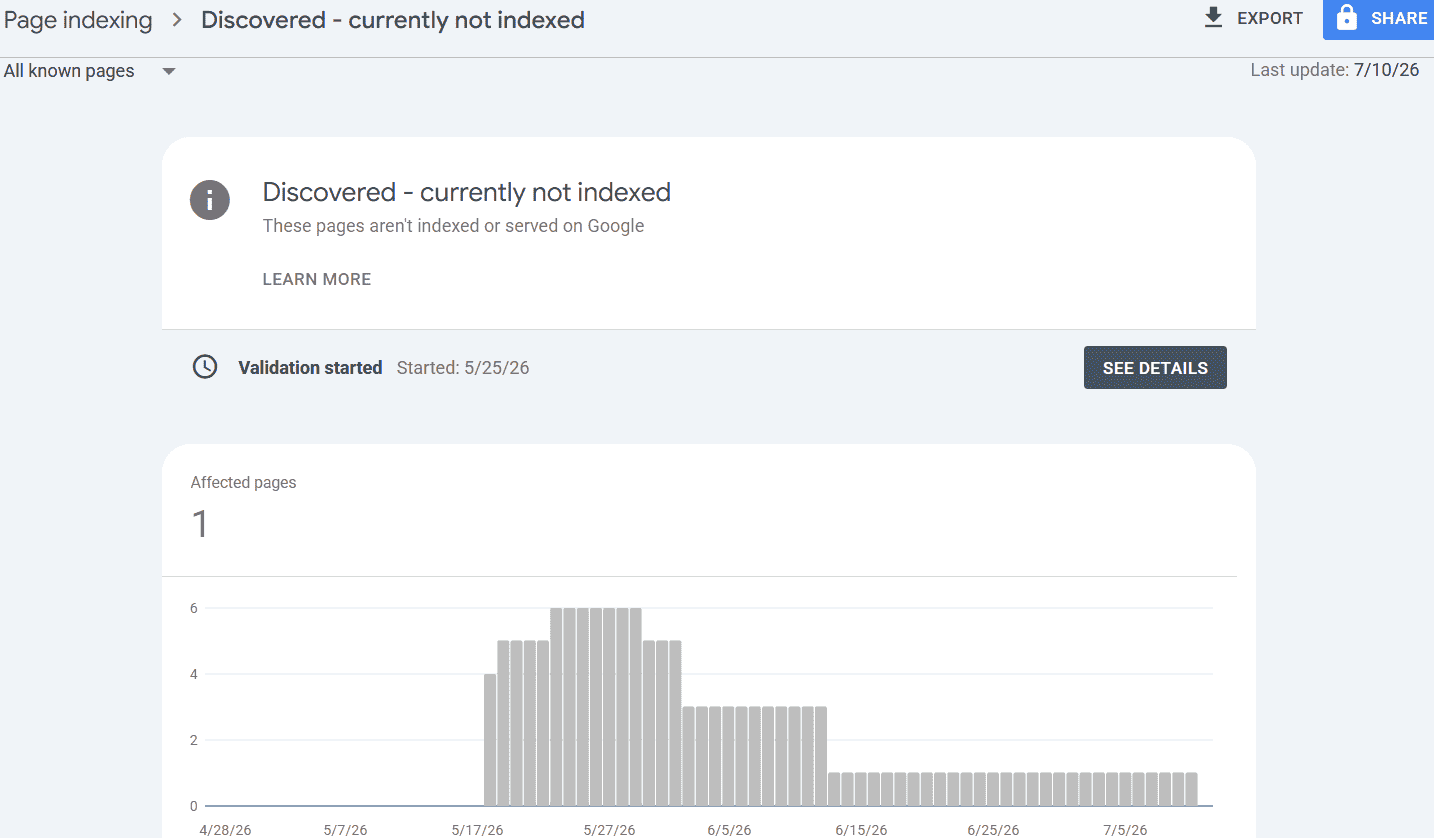Click the Export download icon

1213,18
